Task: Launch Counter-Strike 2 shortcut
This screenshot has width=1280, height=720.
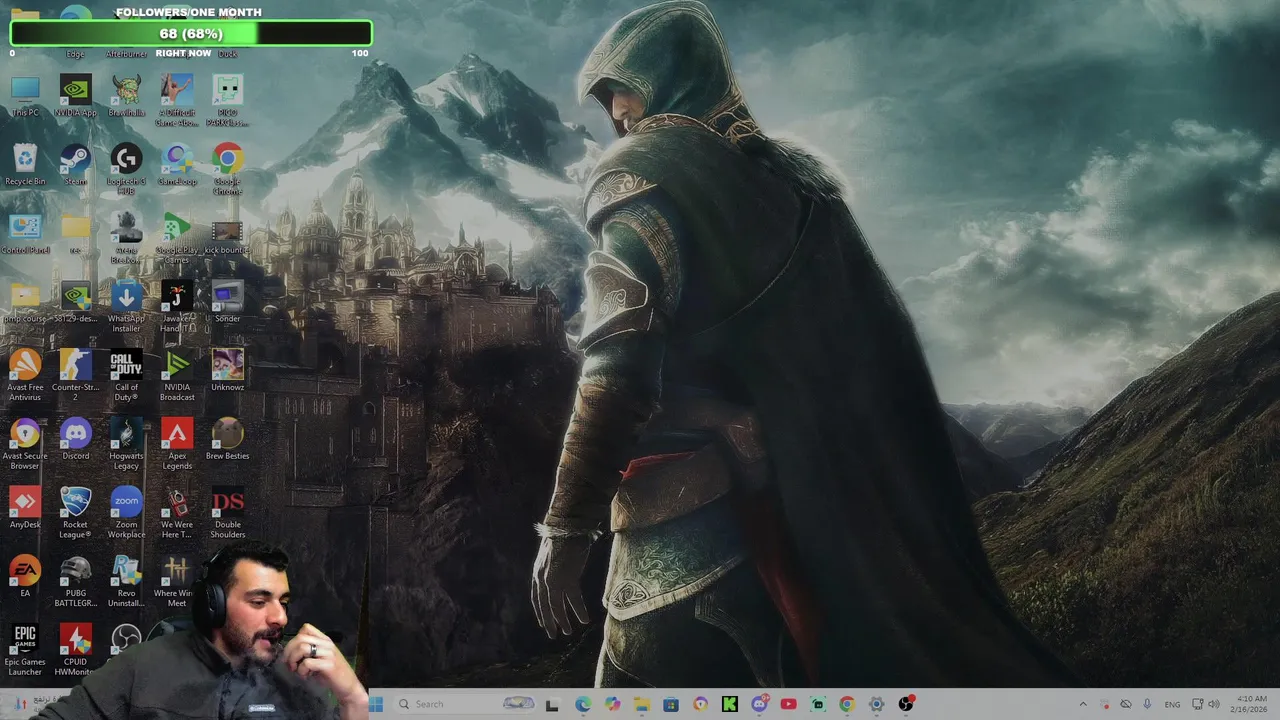Action: 75,376
